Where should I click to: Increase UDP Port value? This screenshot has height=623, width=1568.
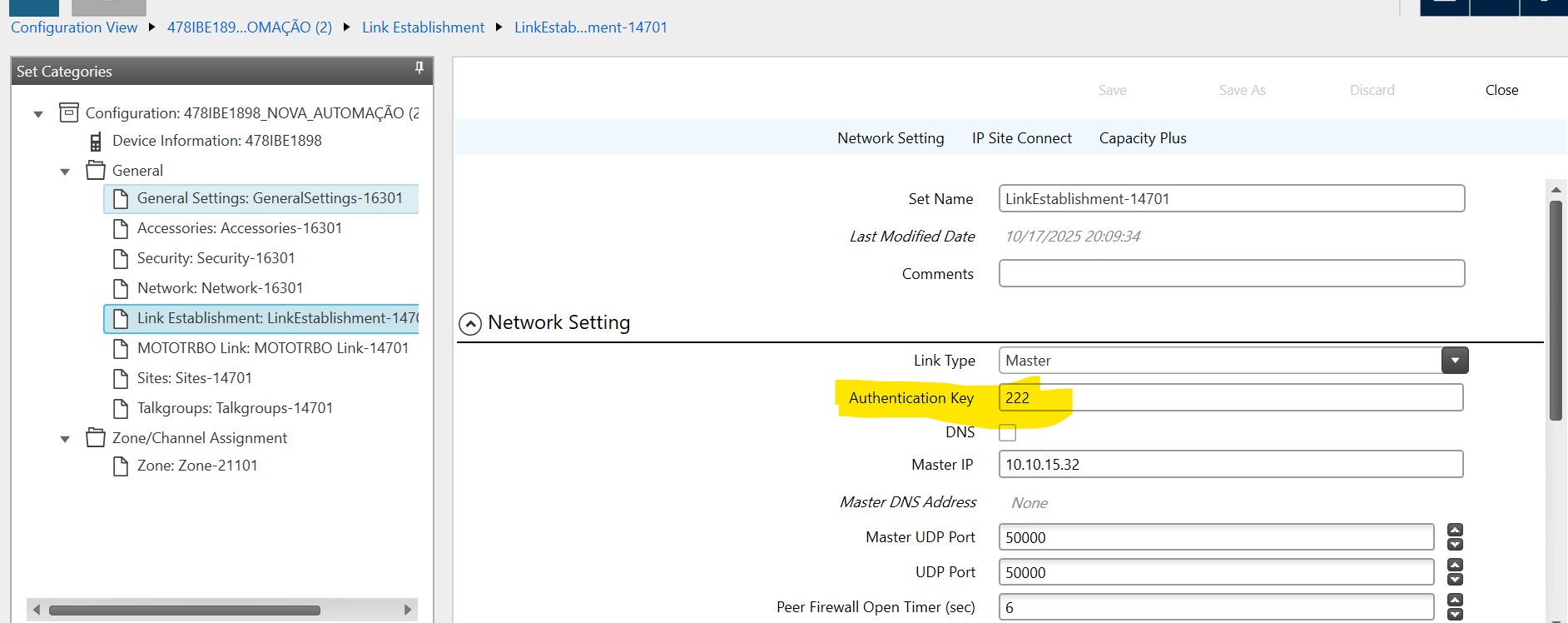coord(1455,565)
